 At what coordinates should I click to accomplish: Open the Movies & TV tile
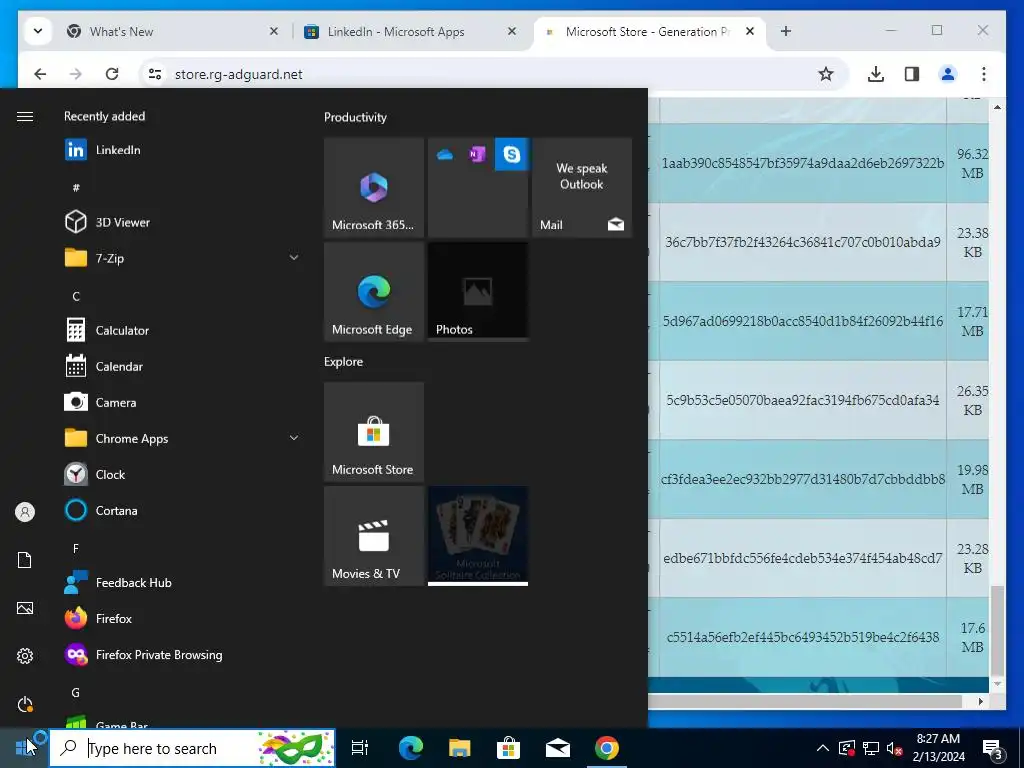tap(374, 536)
